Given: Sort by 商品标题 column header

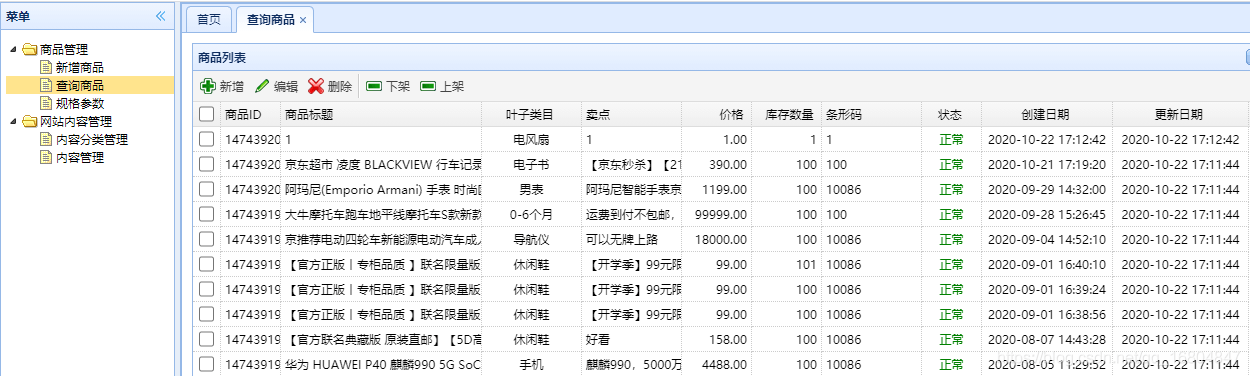Looking at the screenshot, I should [381, 114].
